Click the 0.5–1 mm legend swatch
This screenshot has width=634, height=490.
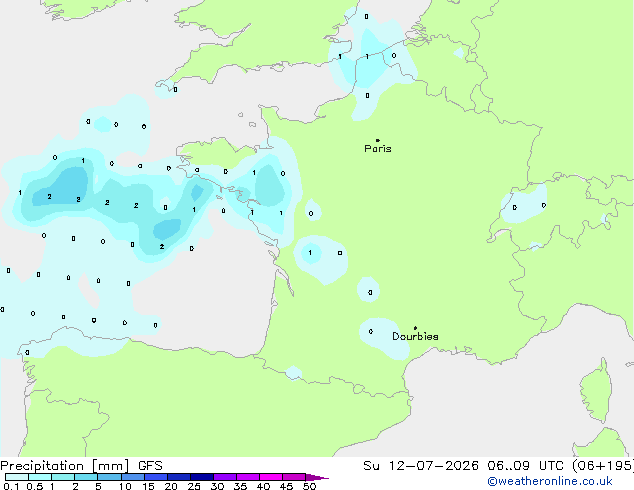point(40,477)
